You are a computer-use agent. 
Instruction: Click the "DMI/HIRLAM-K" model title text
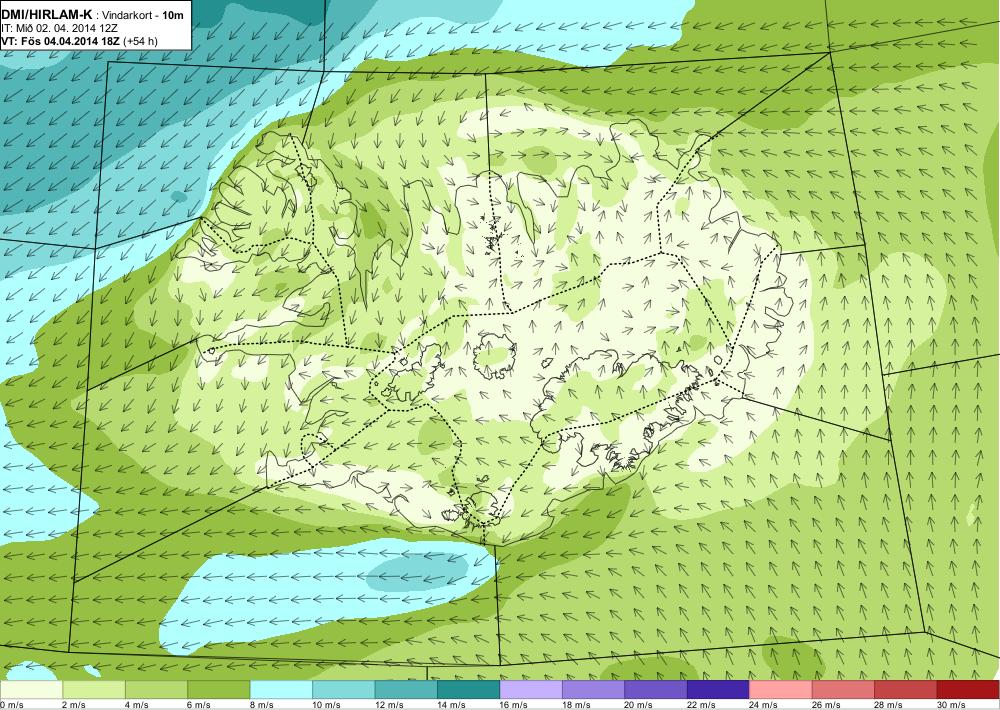pos(47,15)
